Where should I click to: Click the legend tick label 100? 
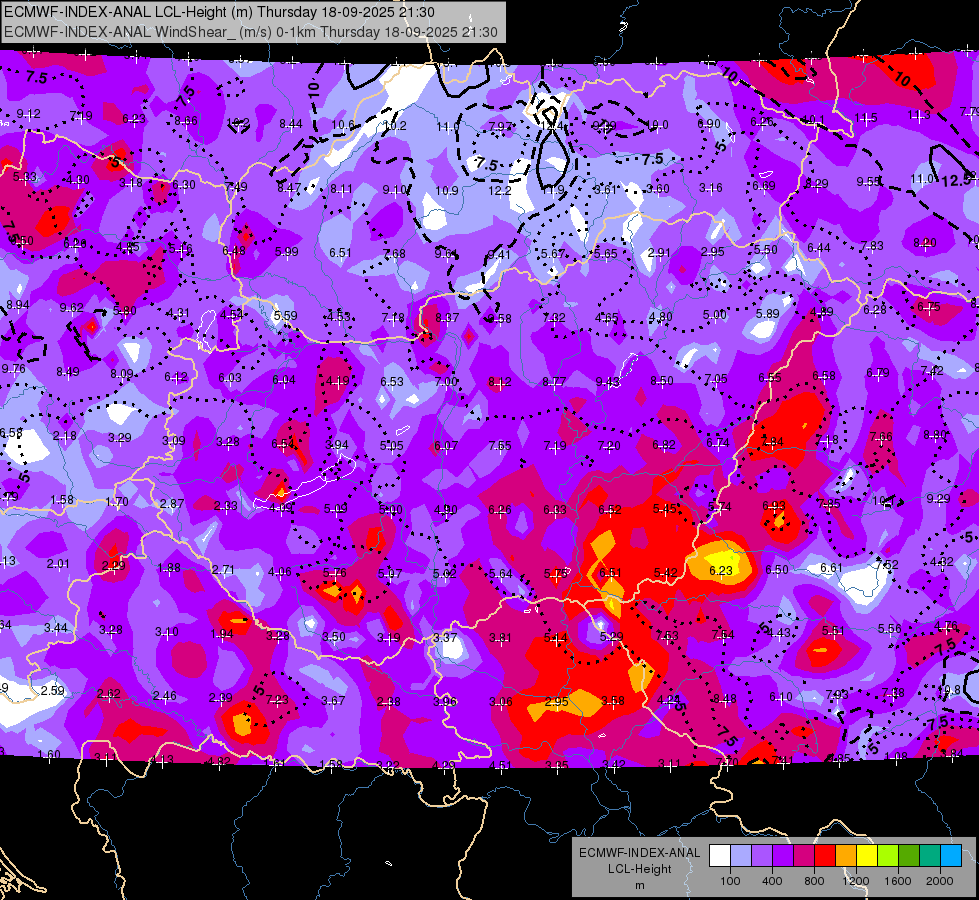click(x=730, y=881)
